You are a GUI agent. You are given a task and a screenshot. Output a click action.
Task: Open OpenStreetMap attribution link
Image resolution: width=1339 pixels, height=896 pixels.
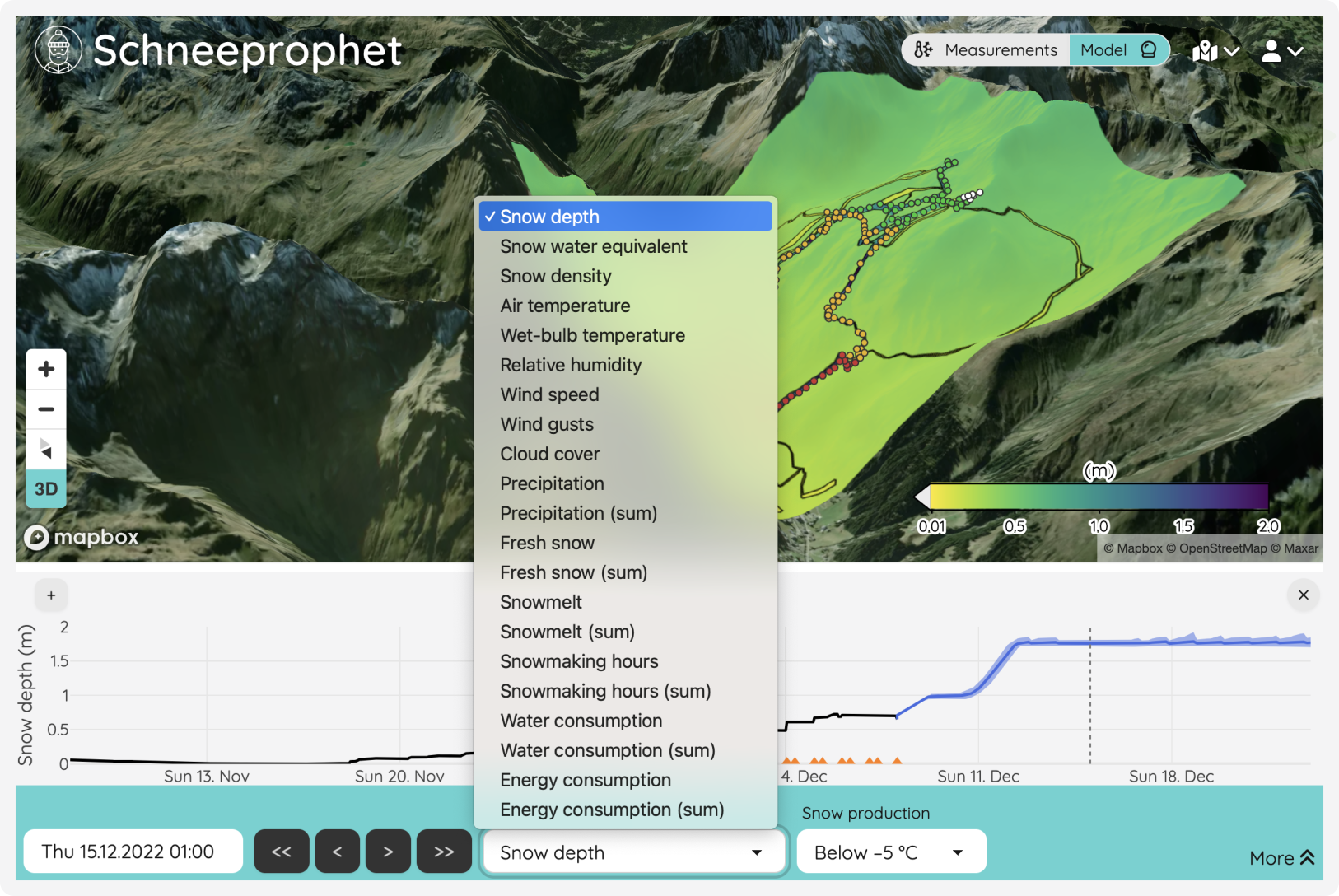pos(1217,548)
